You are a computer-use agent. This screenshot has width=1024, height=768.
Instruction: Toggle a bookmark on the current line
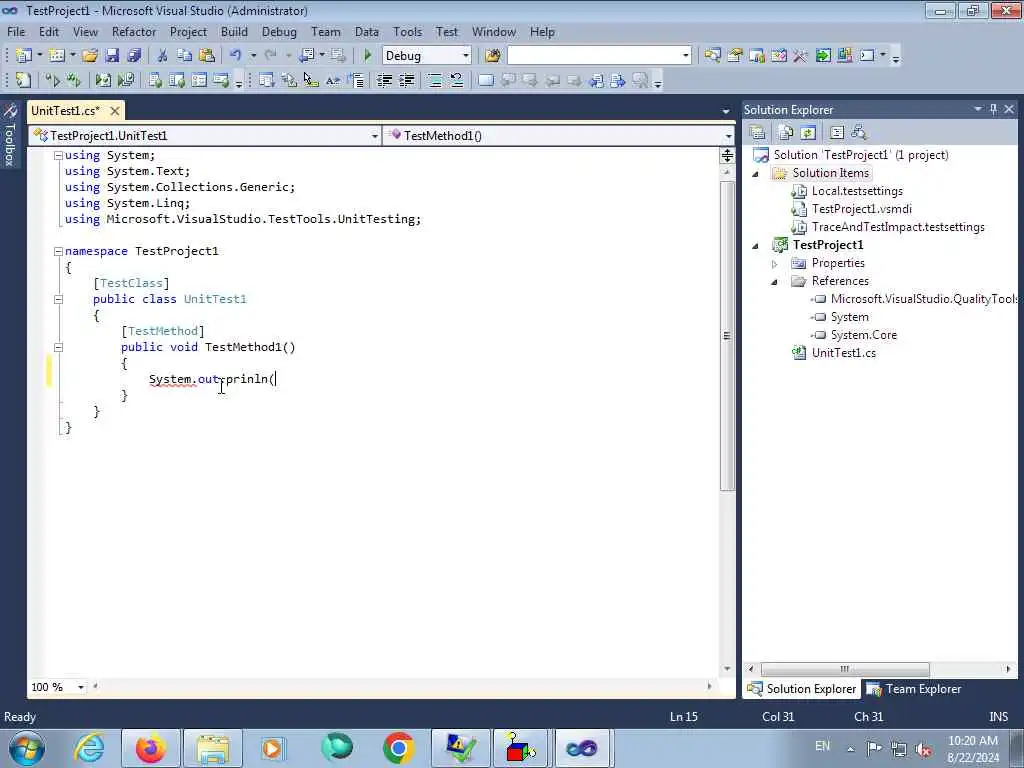coord(486,80)
